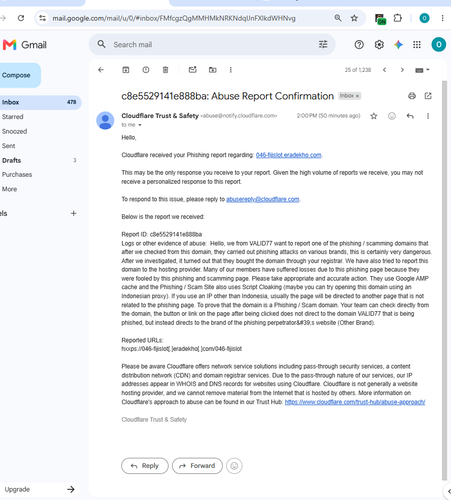Click the '25 of 1,238' message counter
The height and width of the screenshot is (500, 451).
(358, 70)
